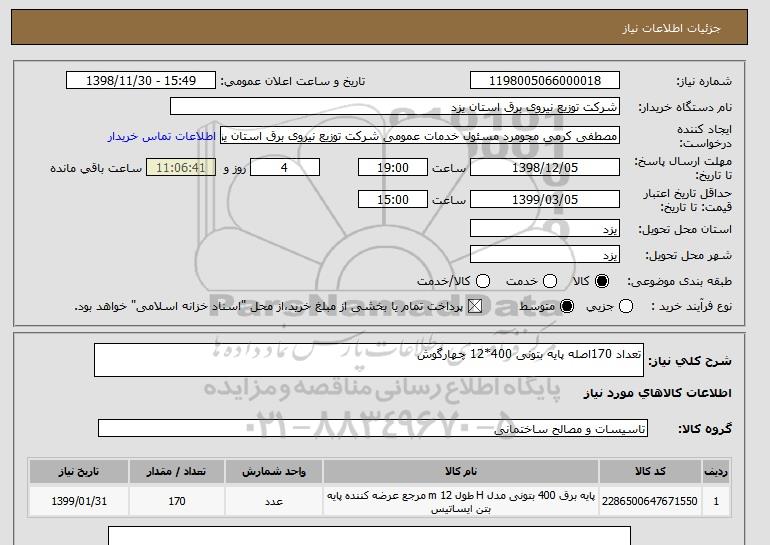Screen dimensions: 770x545
Task: Click the تعداد / مقدار column header
Action: click(177, 471)
